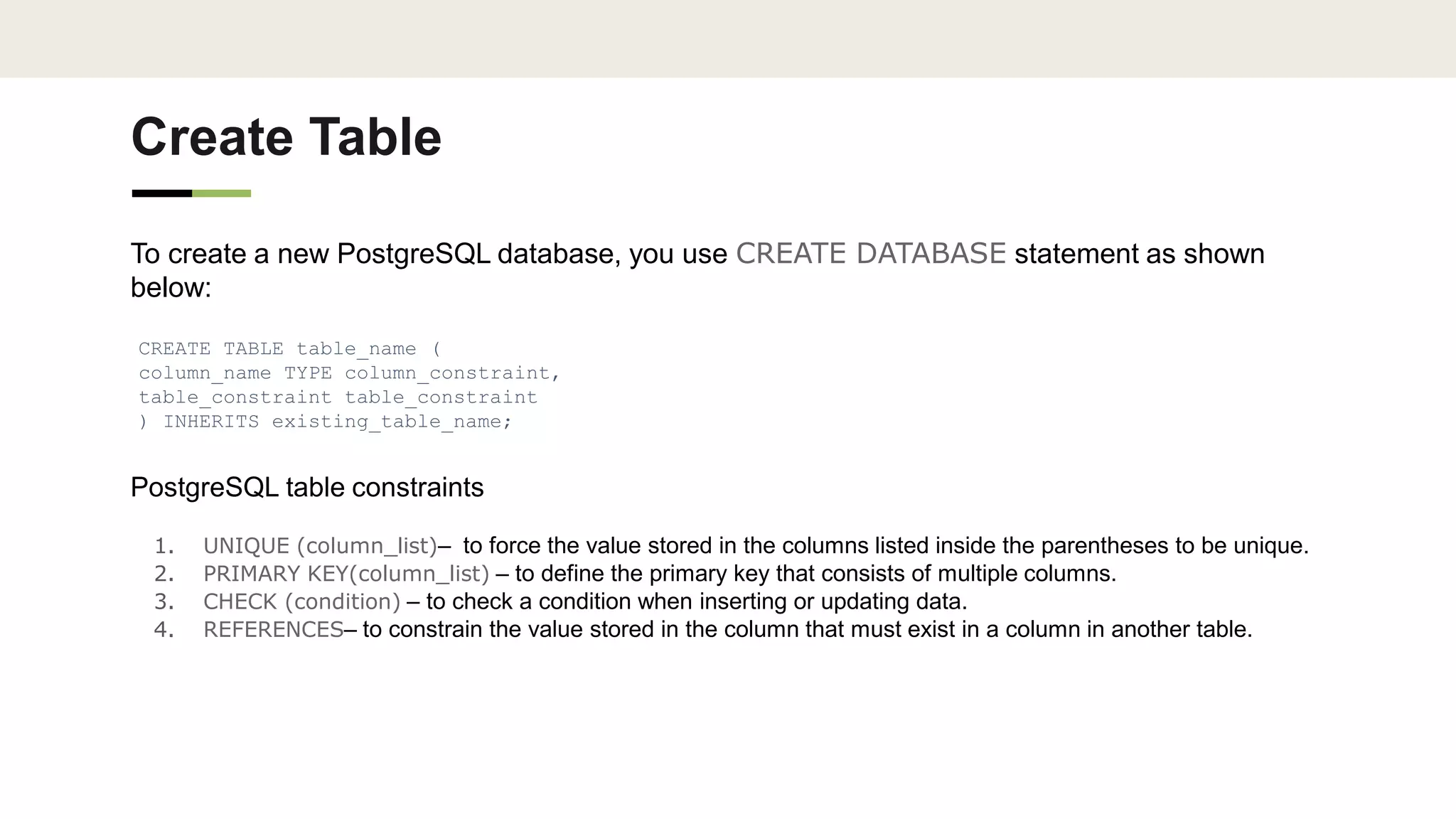Click the "column_name TYPE column_constraint," code line

coord(349,373)
